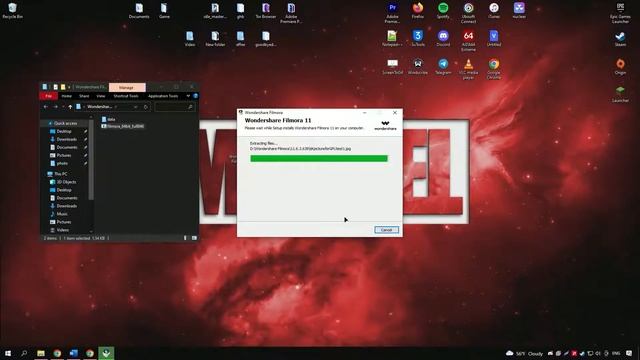640x360 pixels.
Task: Open 3D Objects under This PC
Action: (66, 182)
